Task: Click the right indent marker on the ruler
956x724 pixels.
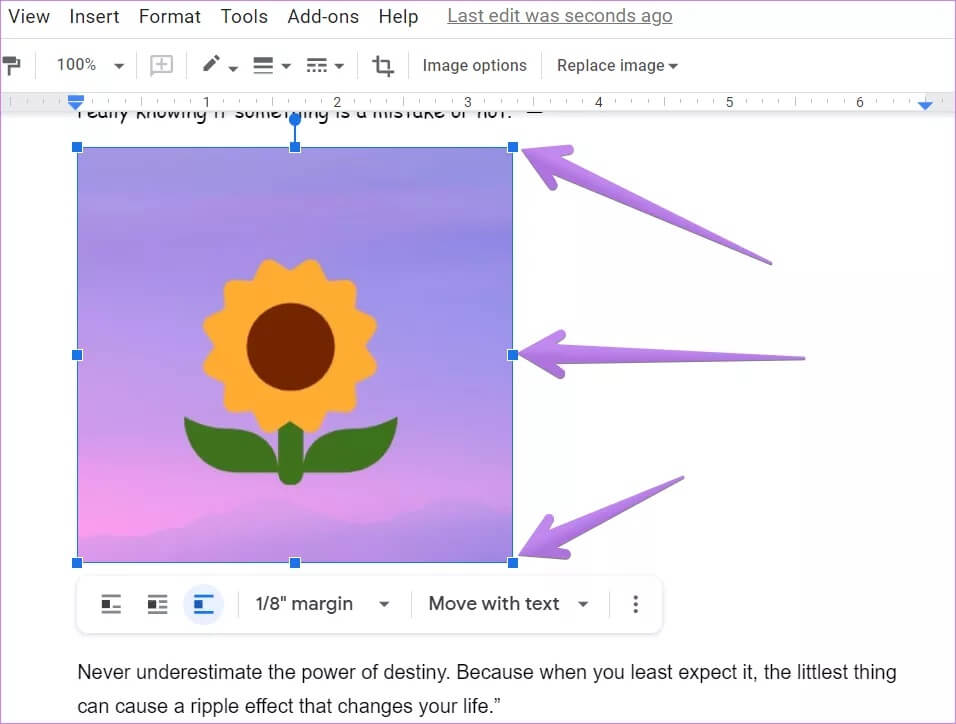Action: pyautogui.click(x=925, y=104)
